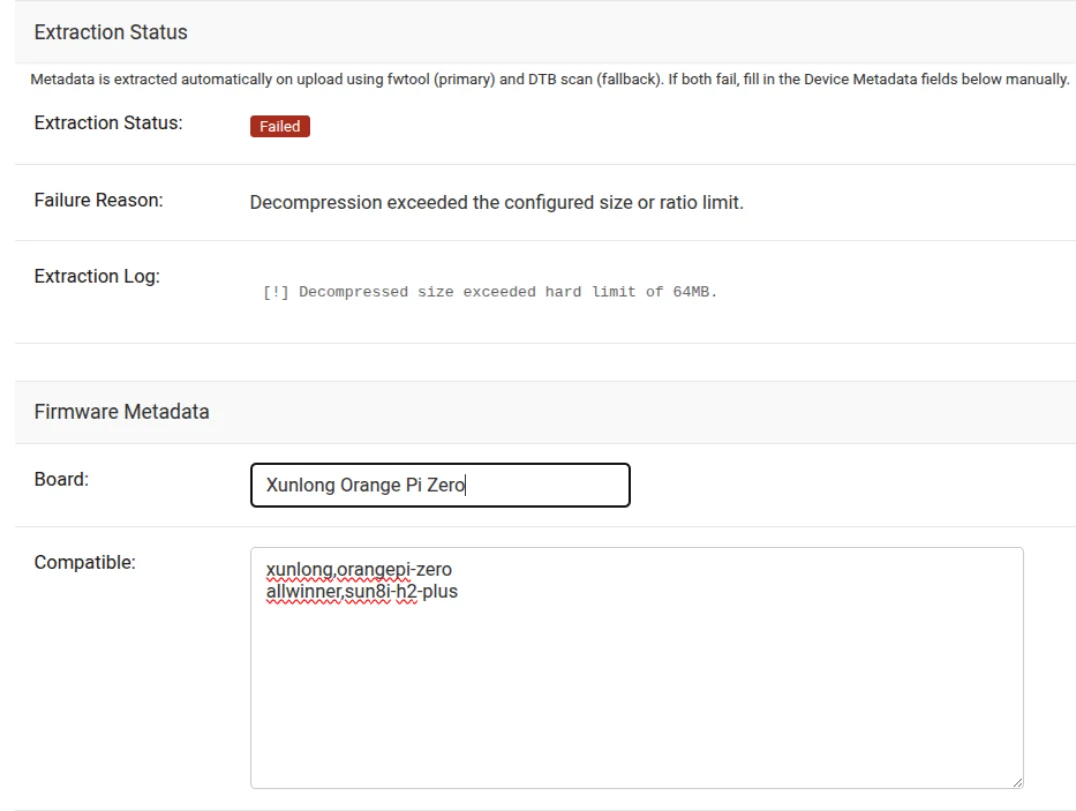Viewport: 1076px width, 811px height.
Task: Select the Extraction Status section heading
Action: point(110,32)
